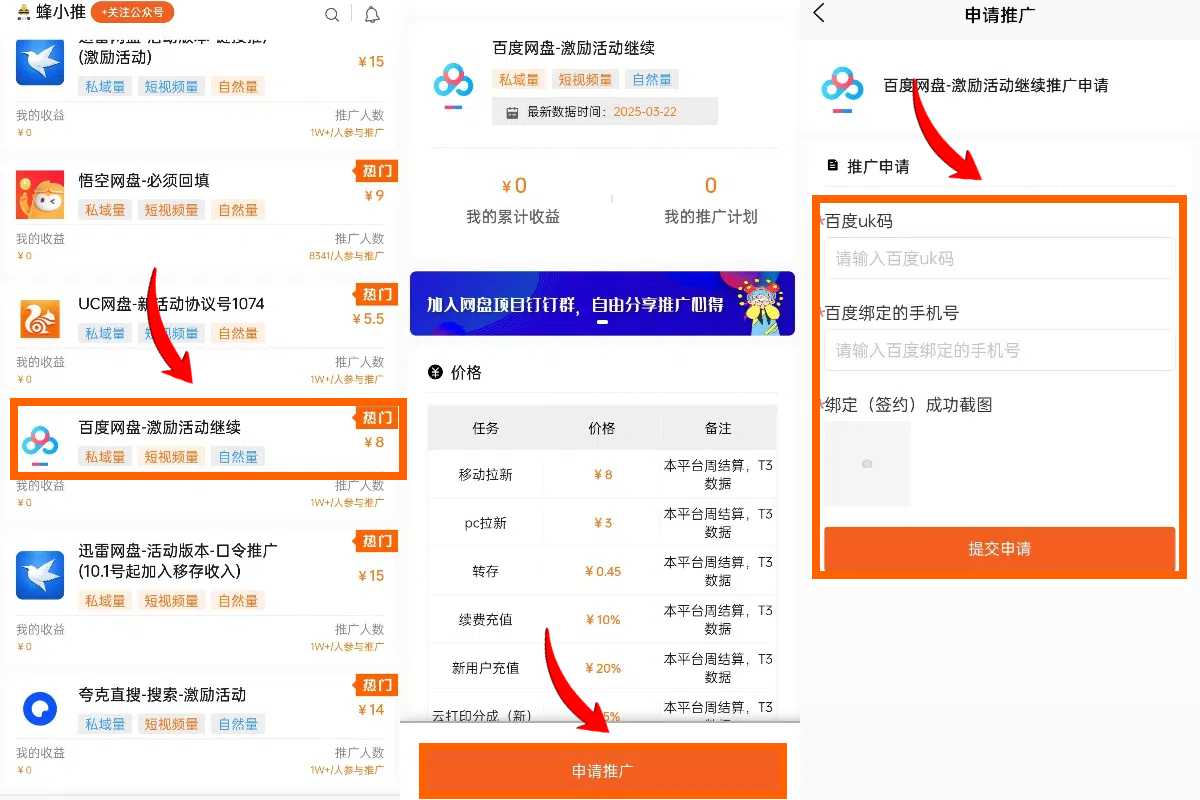Go back using the arrow on 申请推广 page

click(x=819, y=13)
